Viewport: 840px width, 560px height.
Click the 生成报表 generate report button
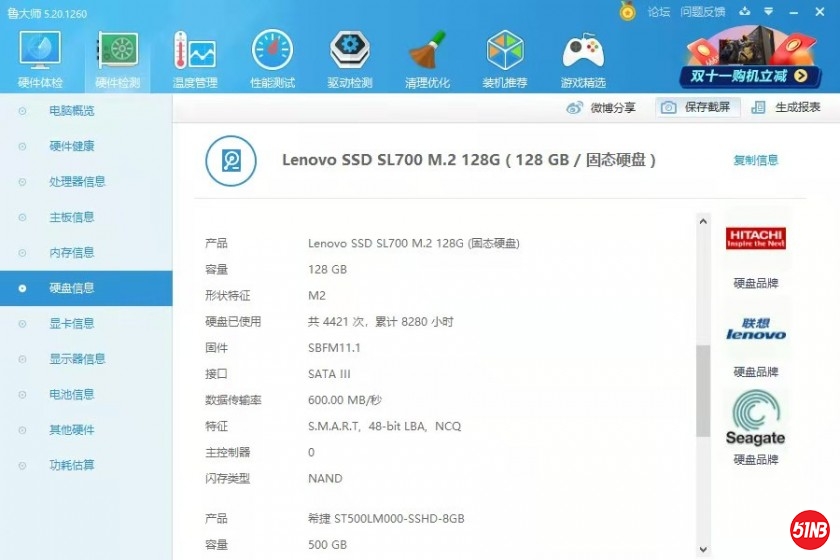786,107
